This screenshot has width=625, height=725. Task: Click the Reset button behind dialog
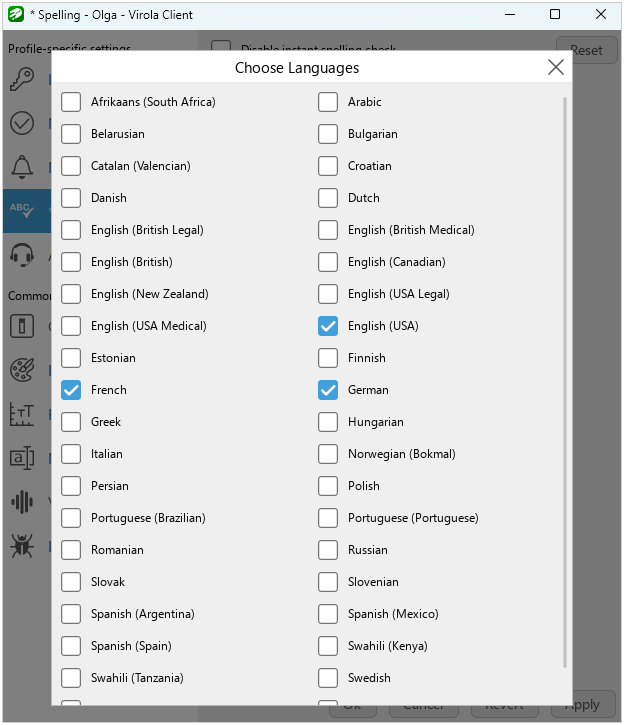coord(586,49)
